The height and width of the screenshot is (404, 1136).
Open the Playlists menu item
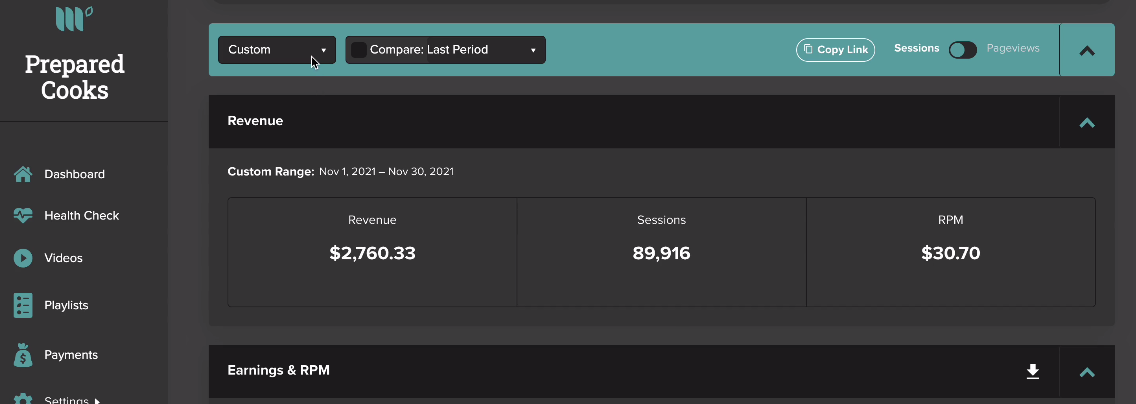66,306
